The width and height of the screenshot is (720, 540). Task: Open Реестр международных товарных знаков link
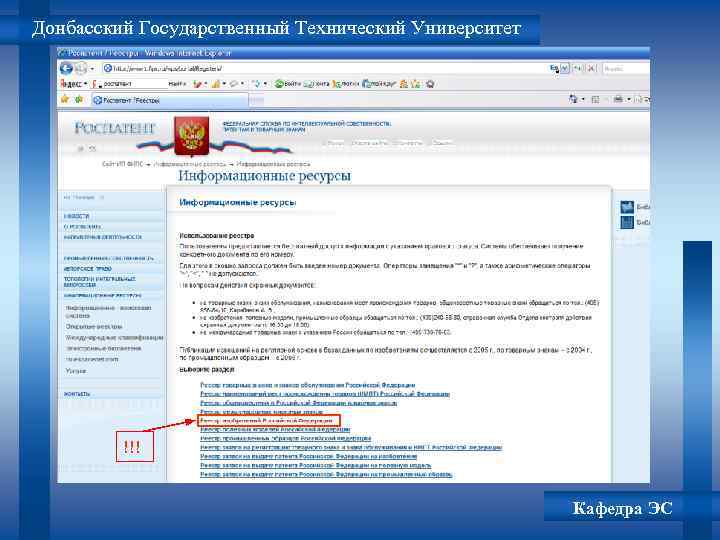coord(262,412)
